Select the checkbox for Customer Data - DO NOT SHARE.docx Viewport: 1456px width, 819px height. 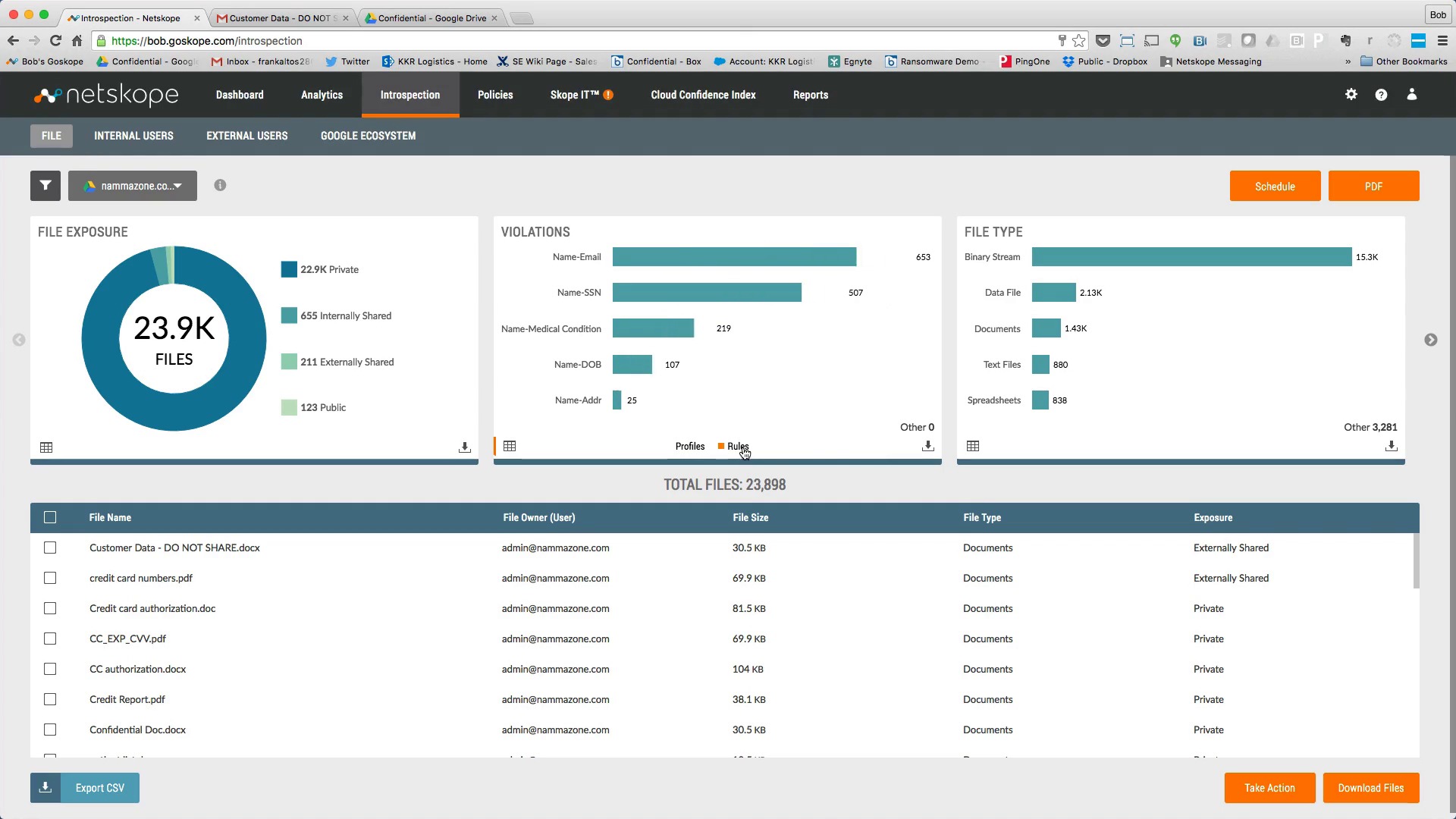(x=50, y=548)
